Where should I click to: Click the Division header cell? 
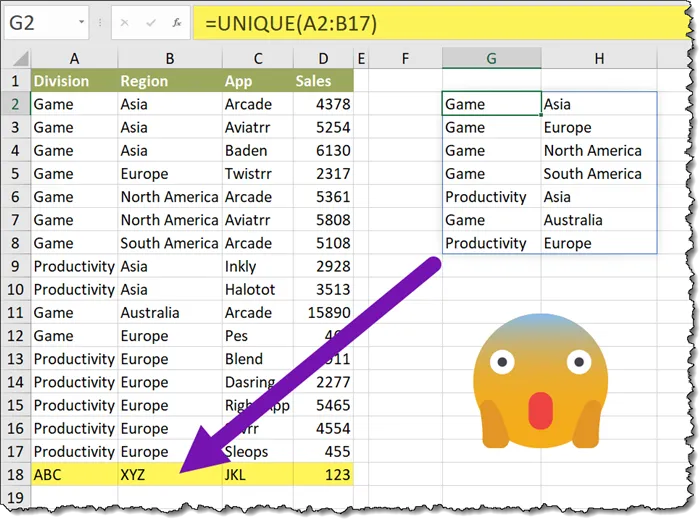tap(73, 81)
